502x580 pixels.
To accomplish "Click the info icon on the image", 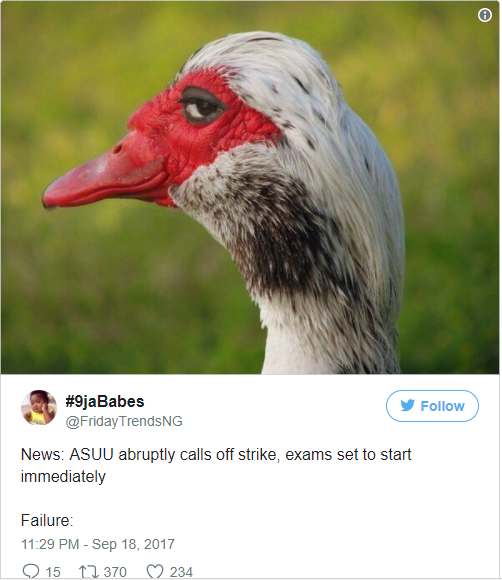I will coord(485,15).
